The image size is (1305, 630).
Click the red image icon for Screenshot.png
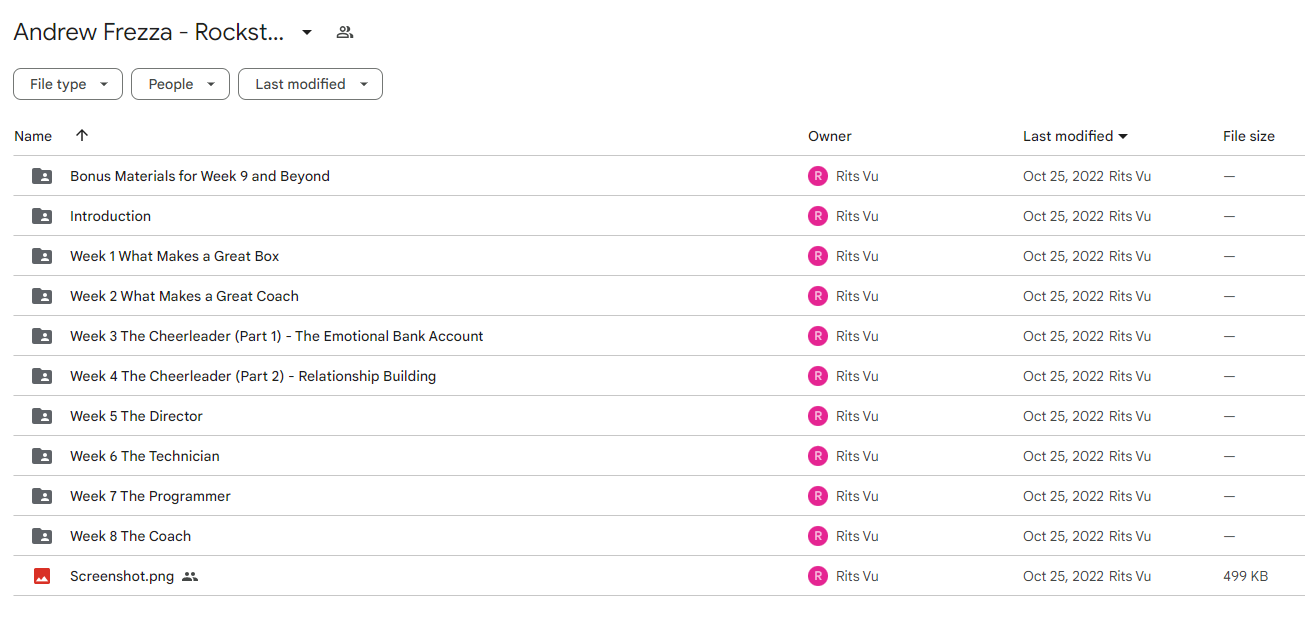click(x=42, y=576)
